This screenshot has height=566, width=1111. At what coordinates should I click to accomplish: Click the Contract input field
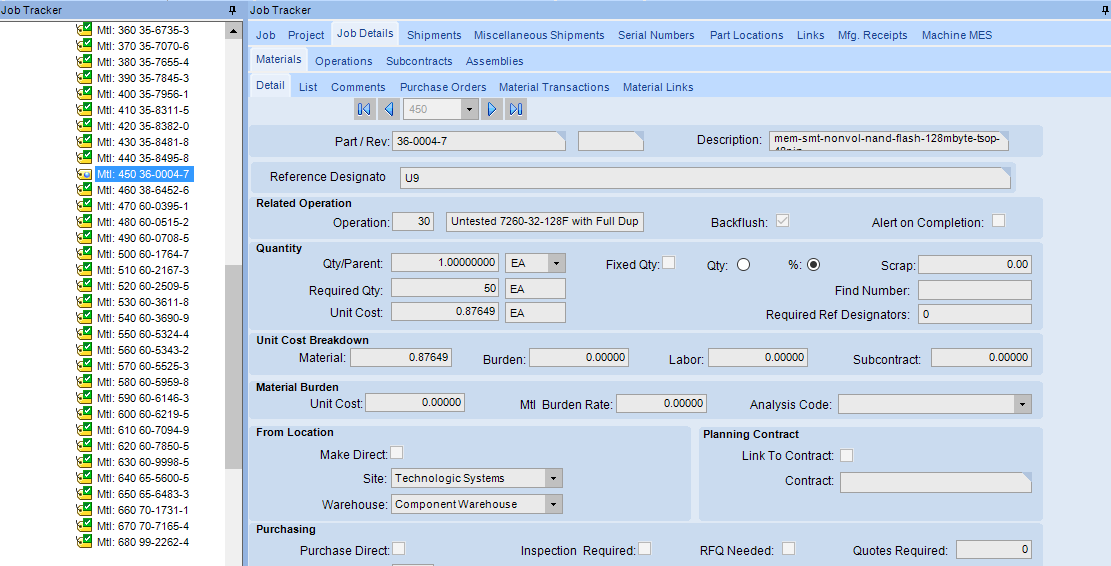[935, 482]
